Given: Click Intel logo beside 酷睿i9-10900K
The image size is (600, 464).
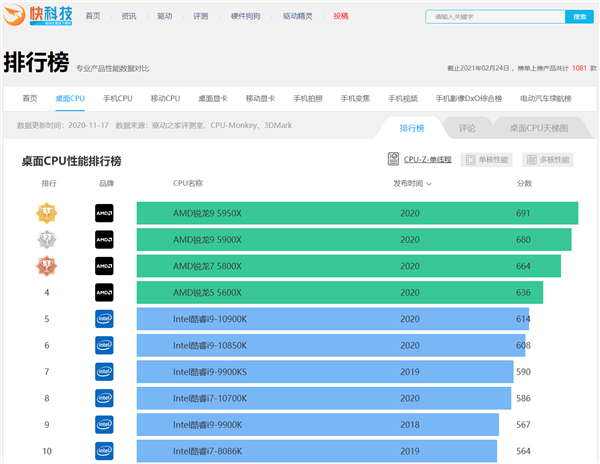Looking at the screenshot, I should [x=104, y=319].
